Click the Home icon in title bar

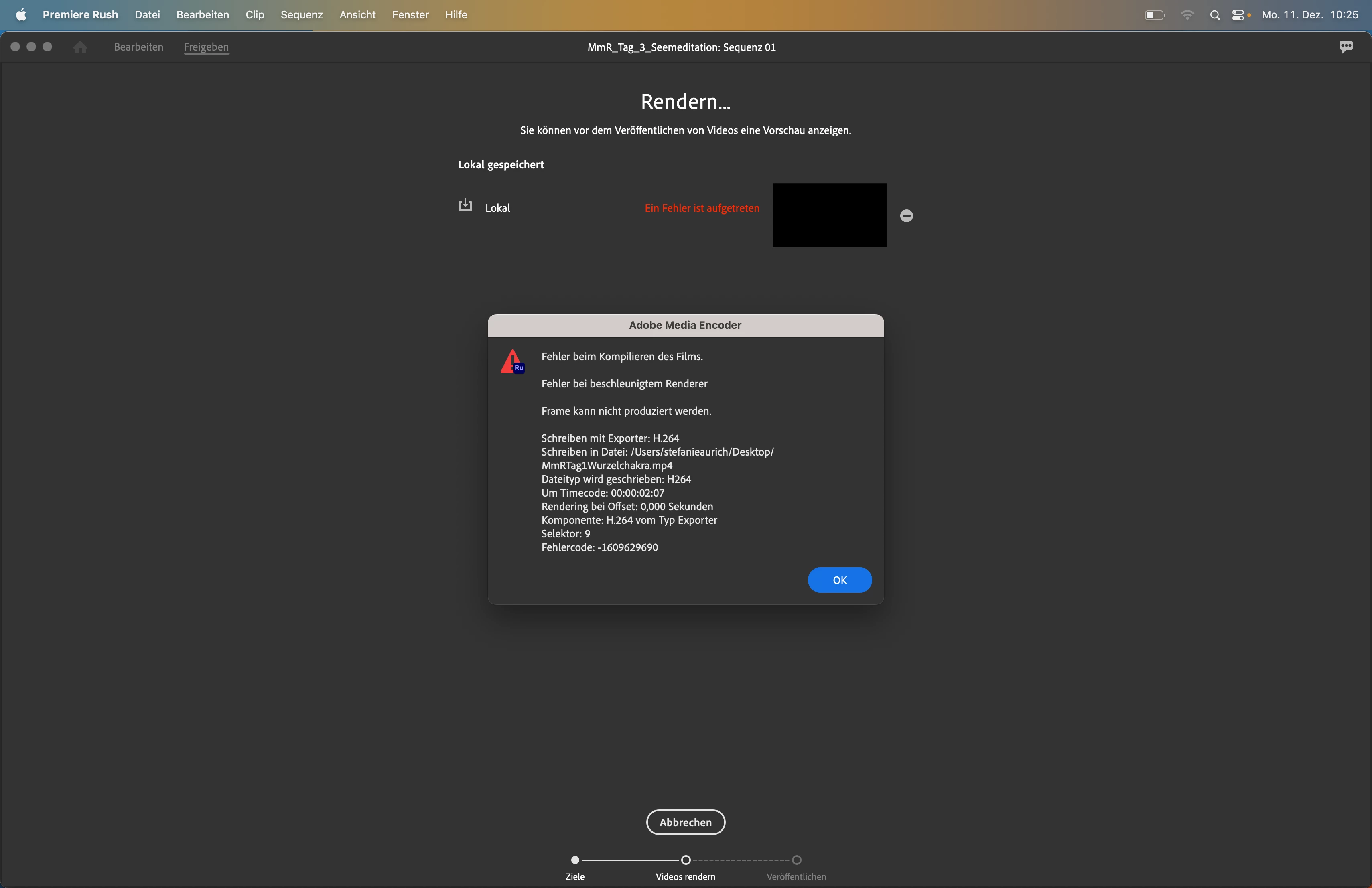click(x=80, y=47)
